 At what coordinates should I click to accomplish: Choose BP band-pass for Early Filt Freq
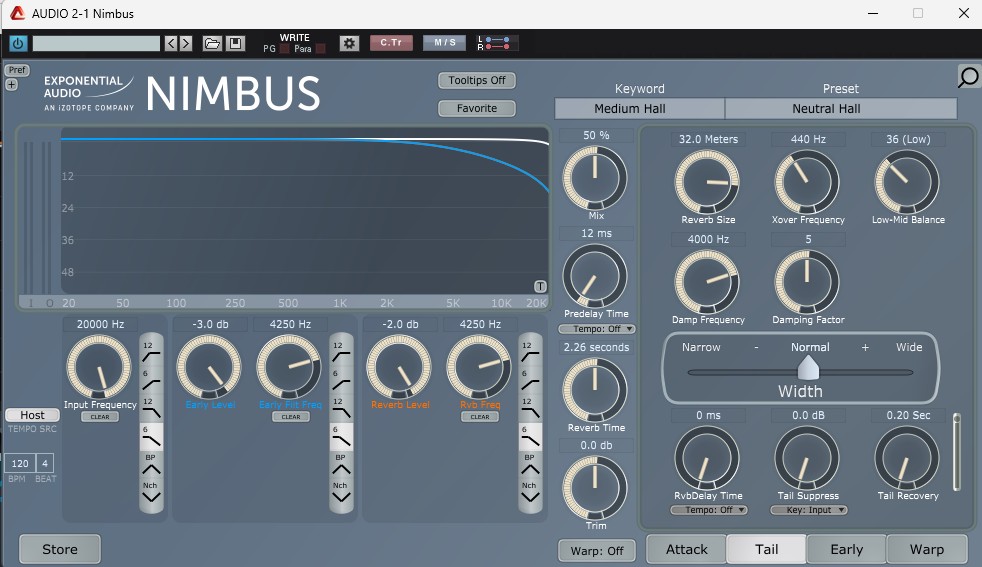point(341,464)
